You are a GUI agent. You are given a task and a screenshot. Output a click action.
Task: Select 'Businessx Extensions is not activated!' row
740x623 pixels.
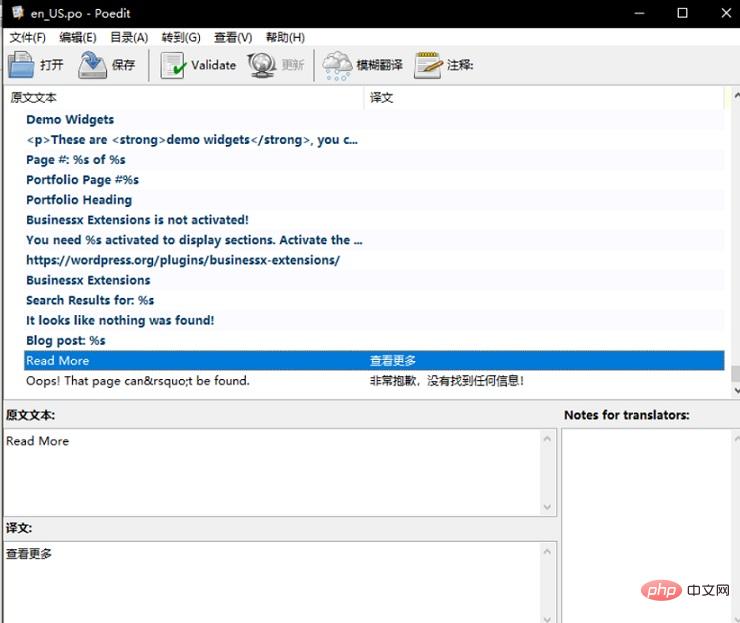(x=374, y=220)
